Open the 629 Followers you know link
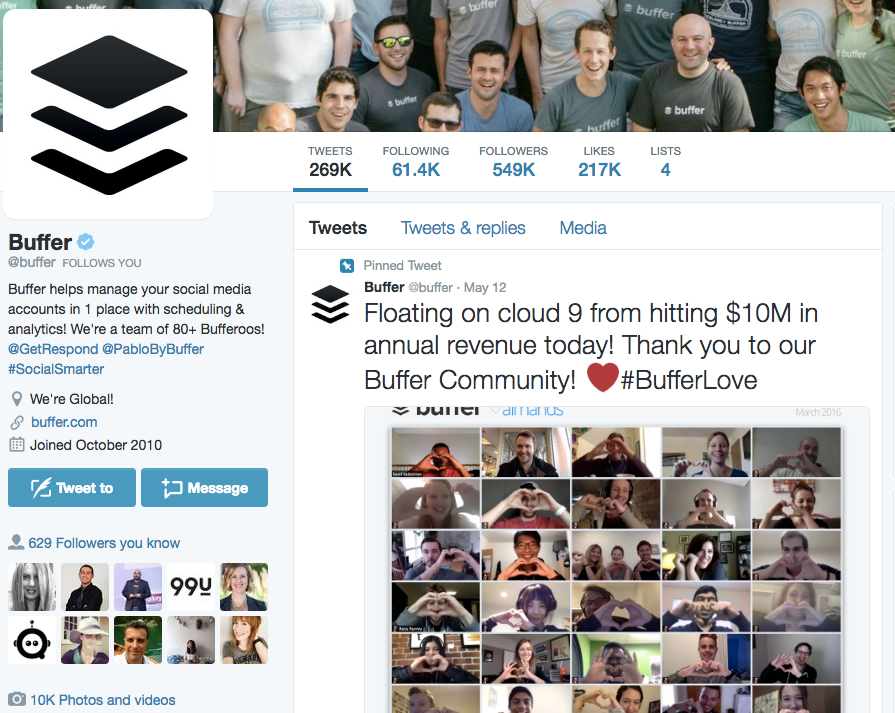Screen dimensions: 895x713 click(104, 543)
